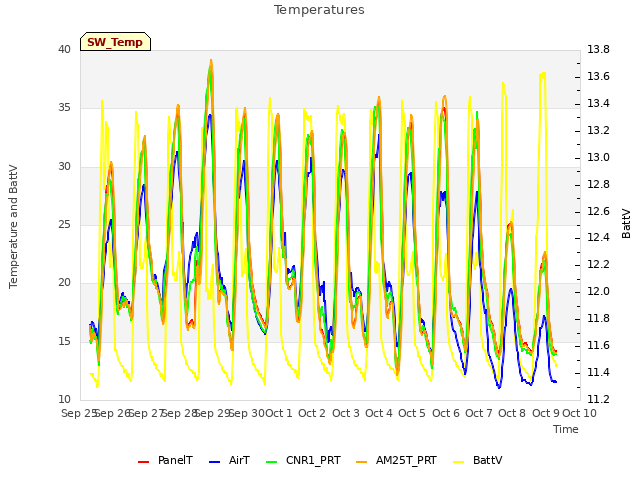Click the right axis value 12.6
Screen dimensions: 640x480
(x=598, y=211)
